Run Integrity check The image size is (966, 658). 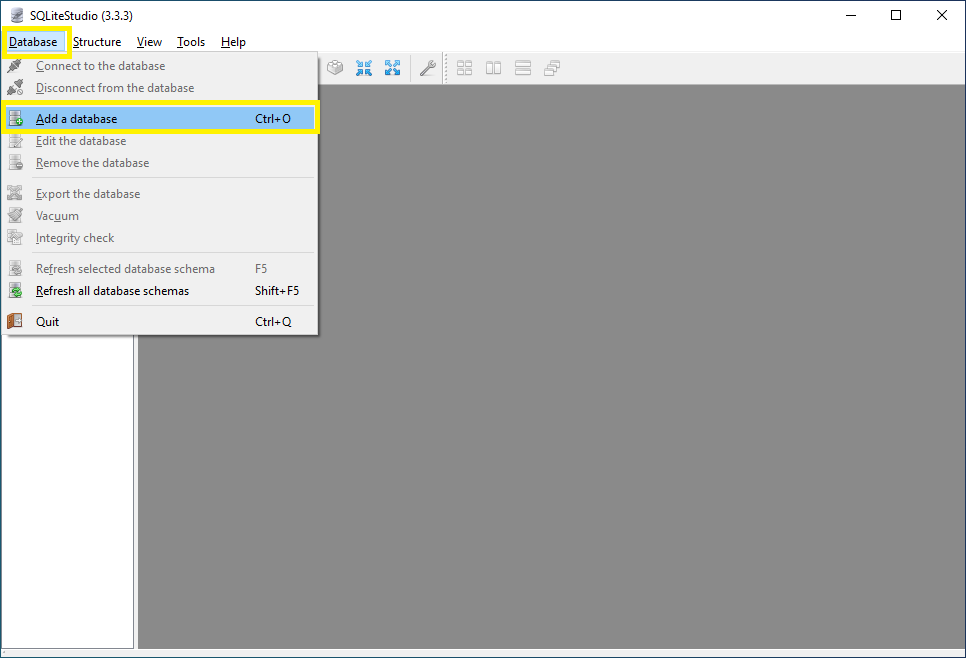click(160, 238)
